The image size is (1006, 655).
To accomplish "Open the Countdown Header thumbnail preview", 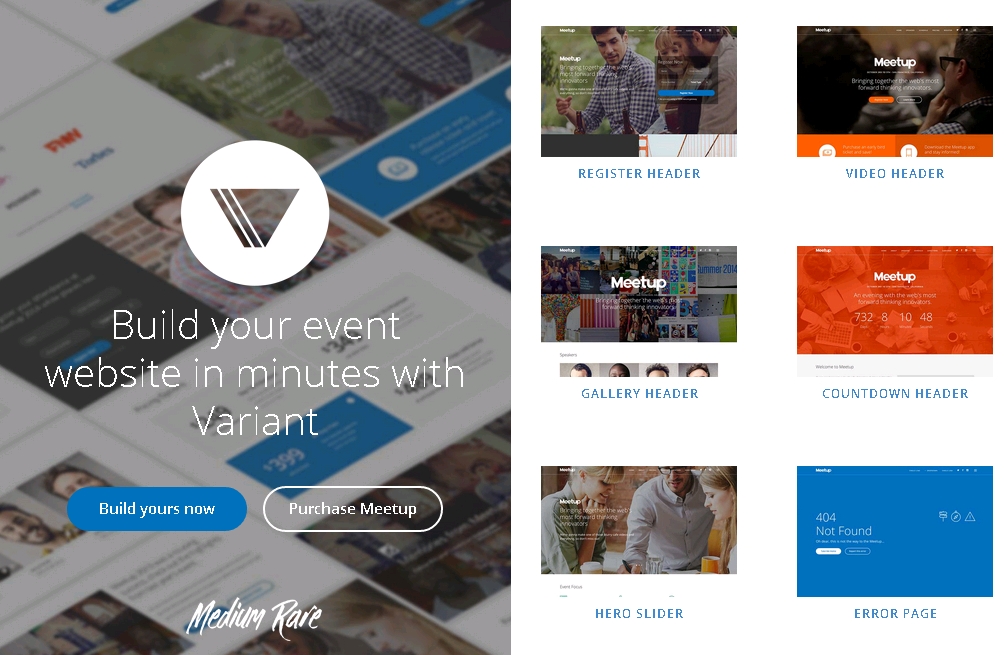I will [894, 311].
